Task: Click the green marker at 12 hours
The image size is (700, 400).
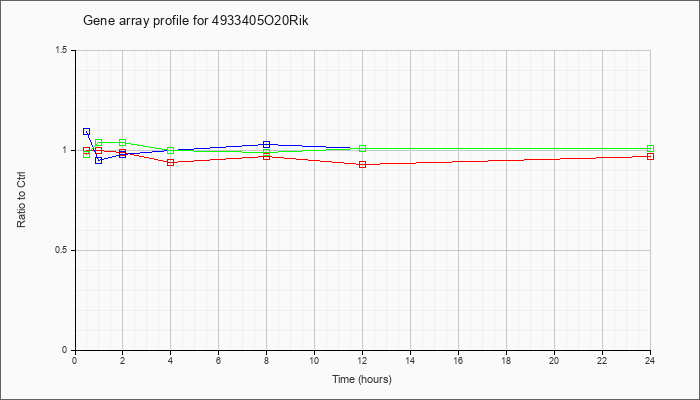Action: 362,148
